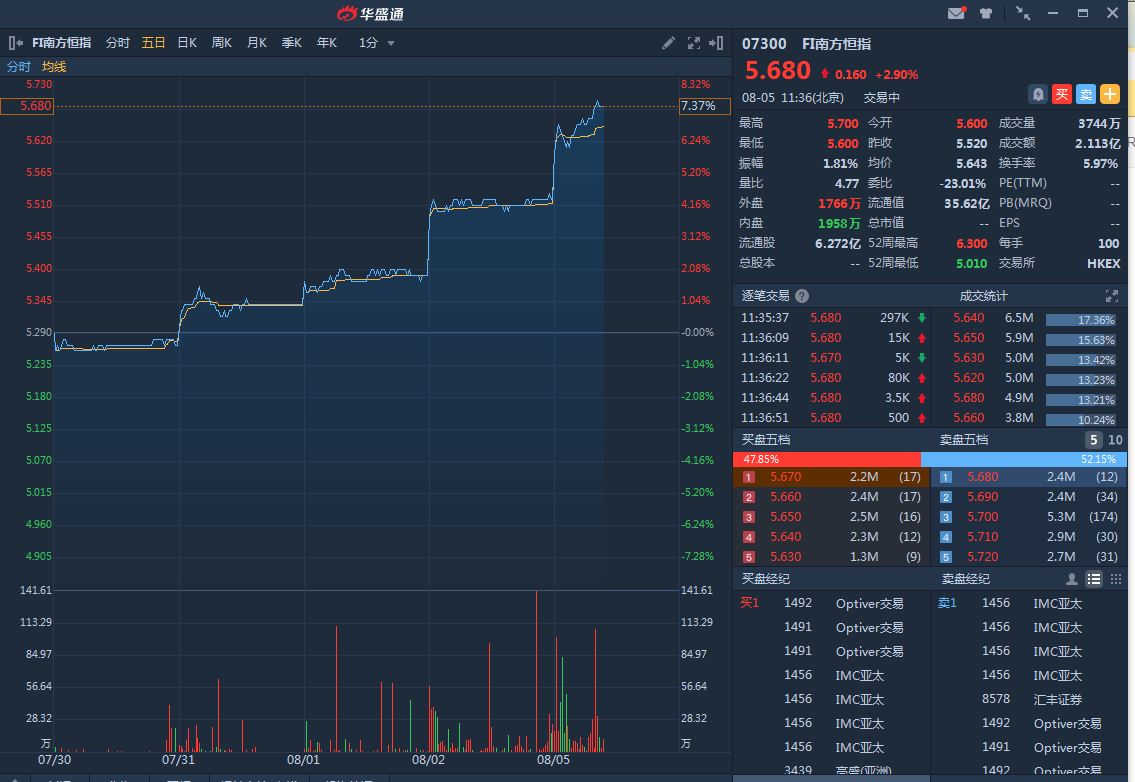Click the blue 卖 sell button
This screenshot has height=782, width=1135.
[1086, 94]
